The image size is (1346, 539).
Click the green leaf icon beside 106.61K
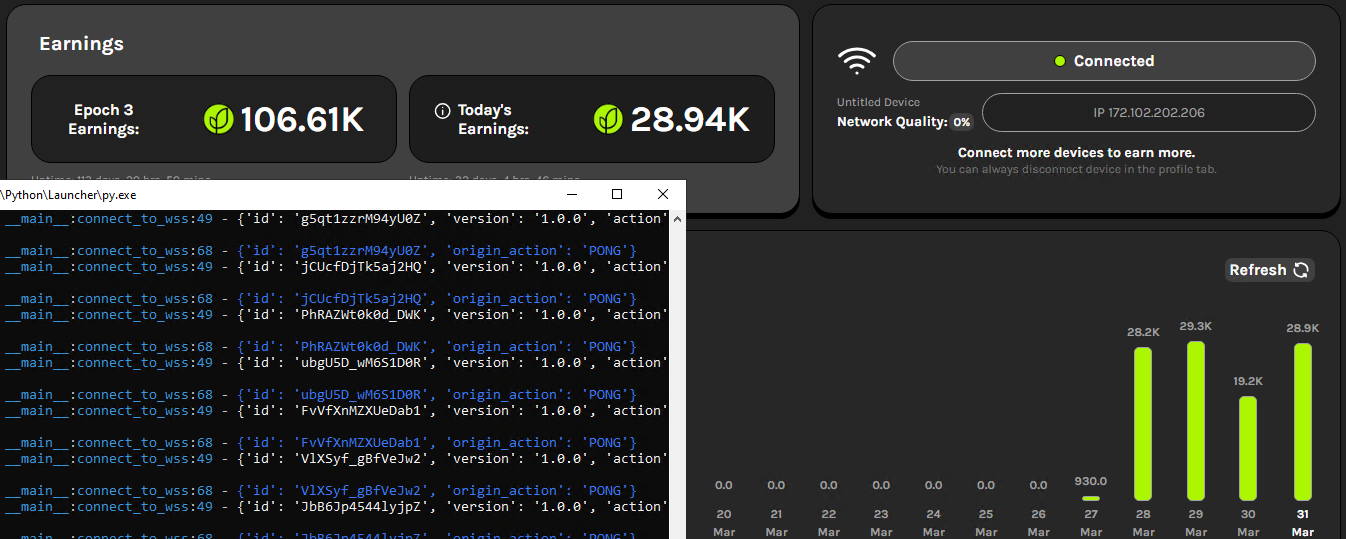[219, 120]
